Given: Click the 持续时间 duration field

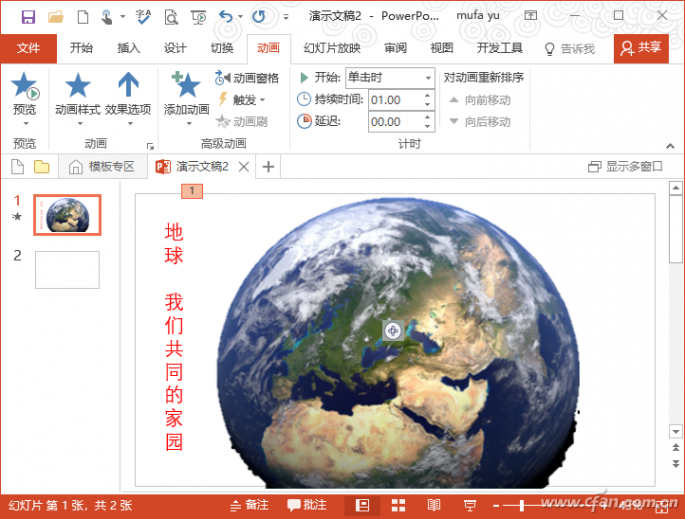Looking at the screenshot, I should click(396, 100).
